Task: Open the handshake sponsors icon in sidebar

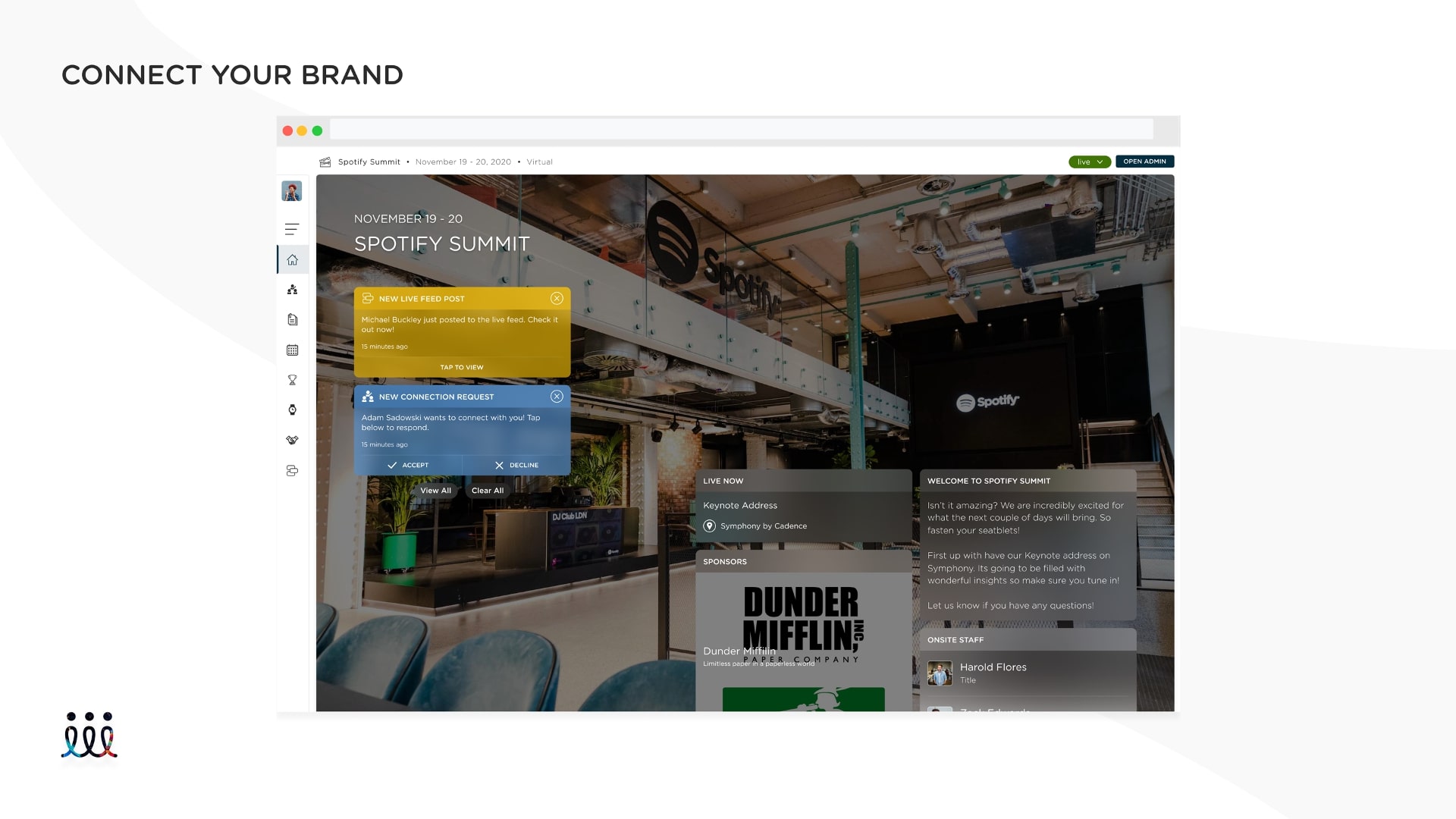Action: 293,440
